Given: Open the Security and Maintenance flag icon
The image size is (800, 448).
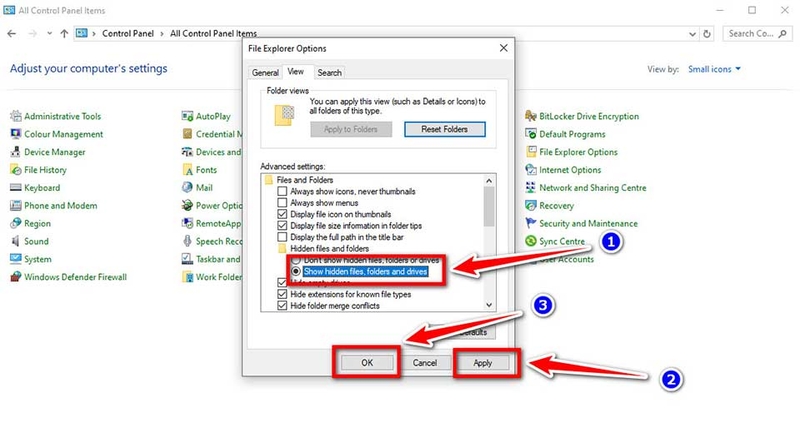Looking at the screenshot, I should (x=531, y=223).
